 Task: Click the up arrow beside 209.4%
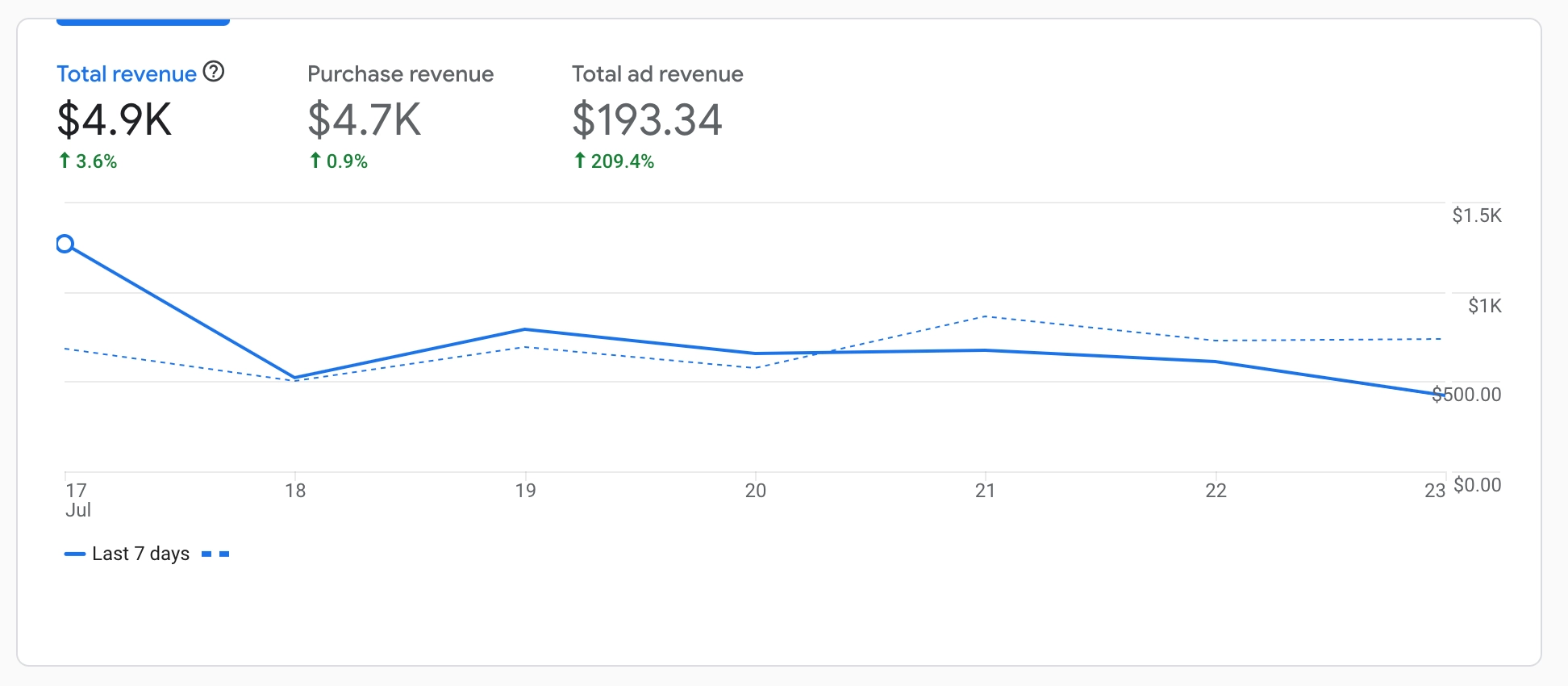coord(579,161)
